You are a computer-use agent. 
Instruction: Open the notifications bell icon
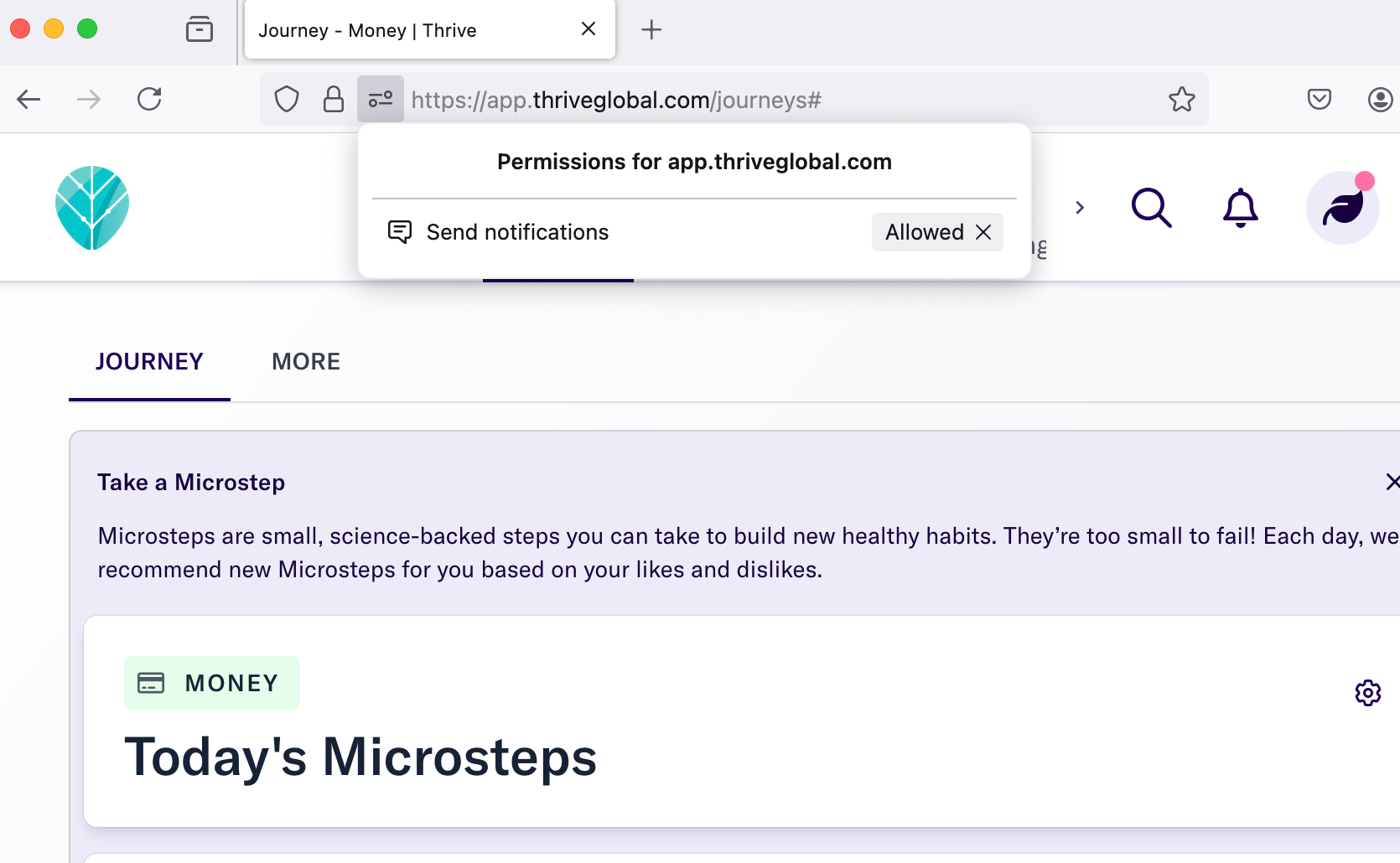[x=1241, y=208]
